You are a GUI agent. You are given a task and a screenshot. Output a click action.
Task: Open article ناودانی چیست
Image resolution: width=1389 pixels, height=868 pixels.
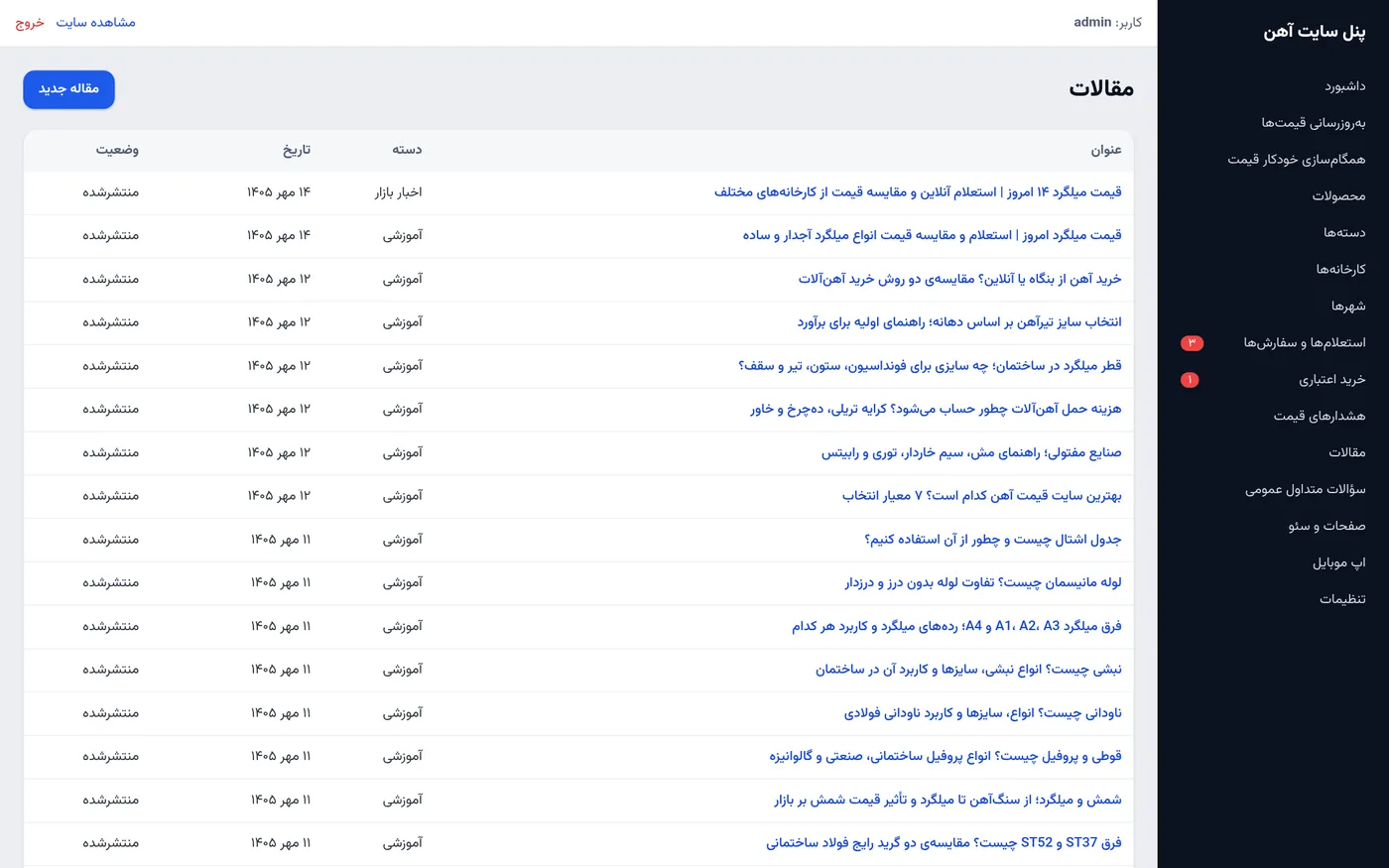click(982, 713)
